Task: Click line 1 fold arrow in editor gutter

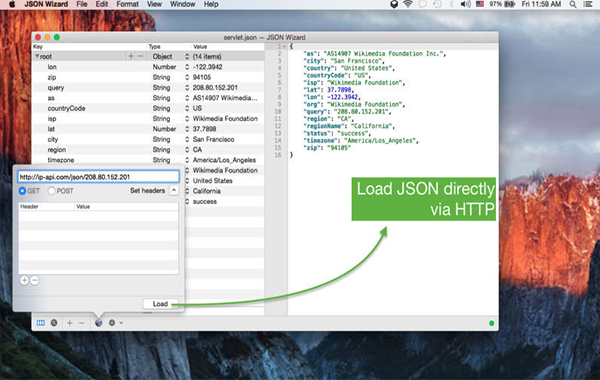Action: pyautogui.click(x=284, y=47)
